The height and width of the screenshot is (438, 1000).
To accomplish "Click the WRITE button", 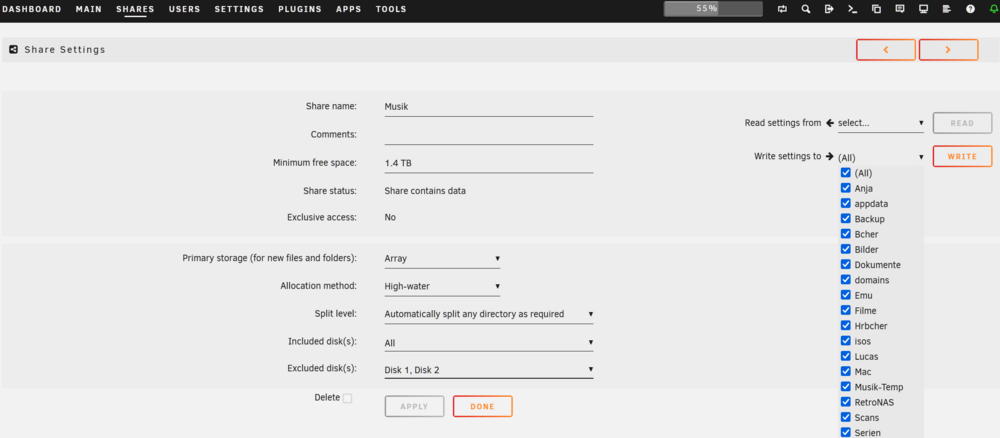I will click(962, 156).
